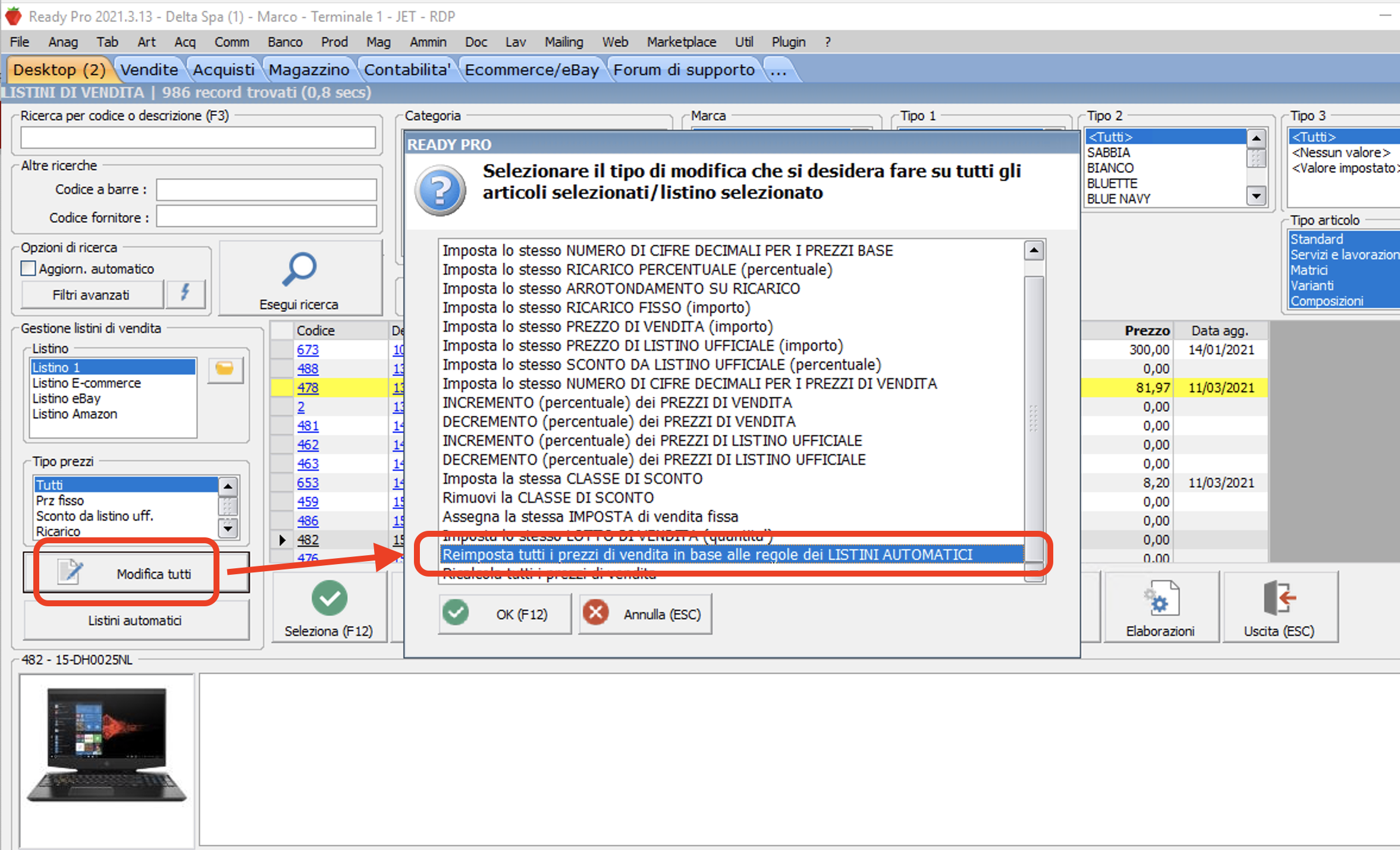
Task: Click the Esegui ricerca magnifier button
Action: click(300, 278)
